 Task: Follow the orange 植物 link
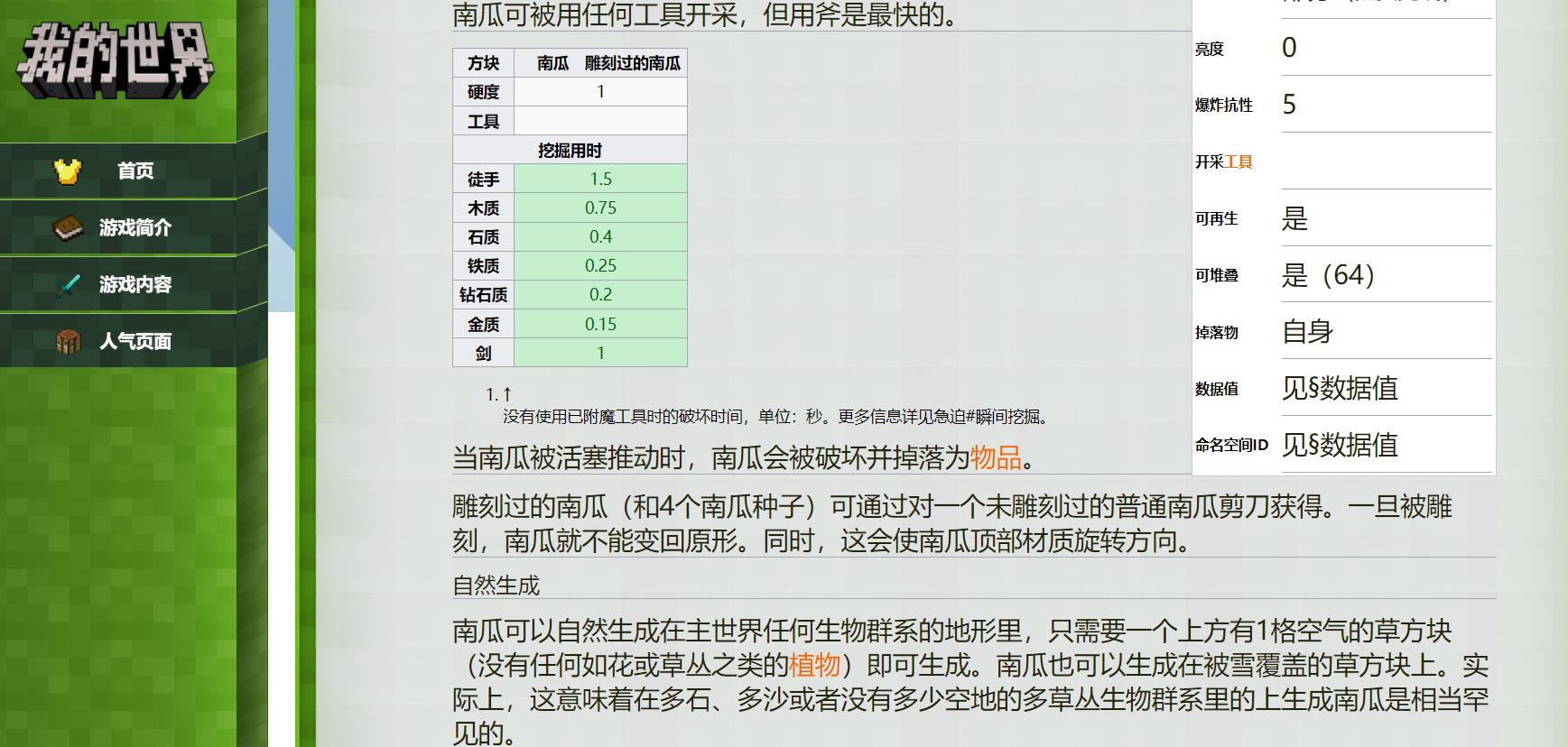814,665
